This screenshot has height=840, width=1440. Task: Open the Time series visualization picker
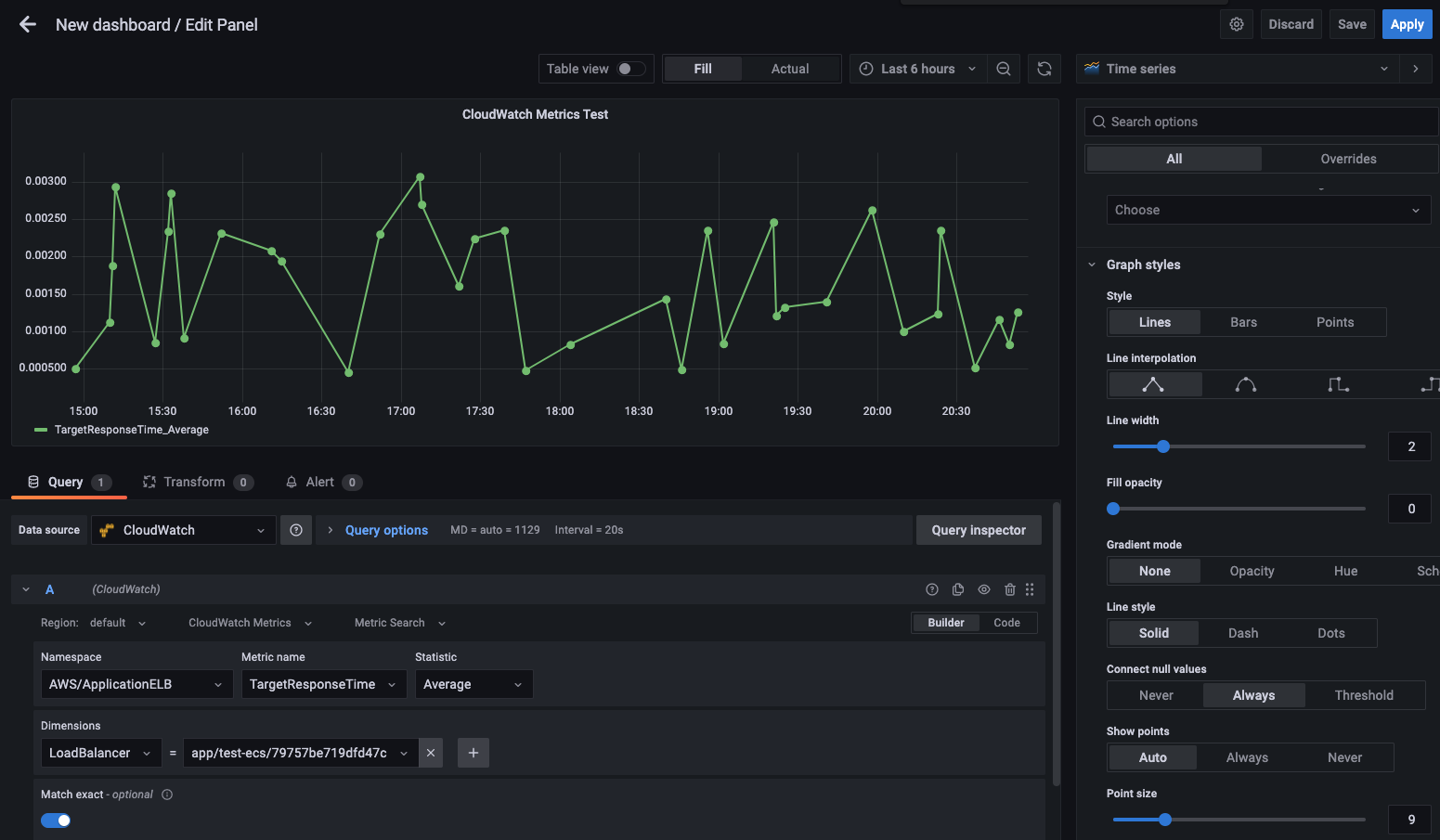click(x=1238, y=69)
